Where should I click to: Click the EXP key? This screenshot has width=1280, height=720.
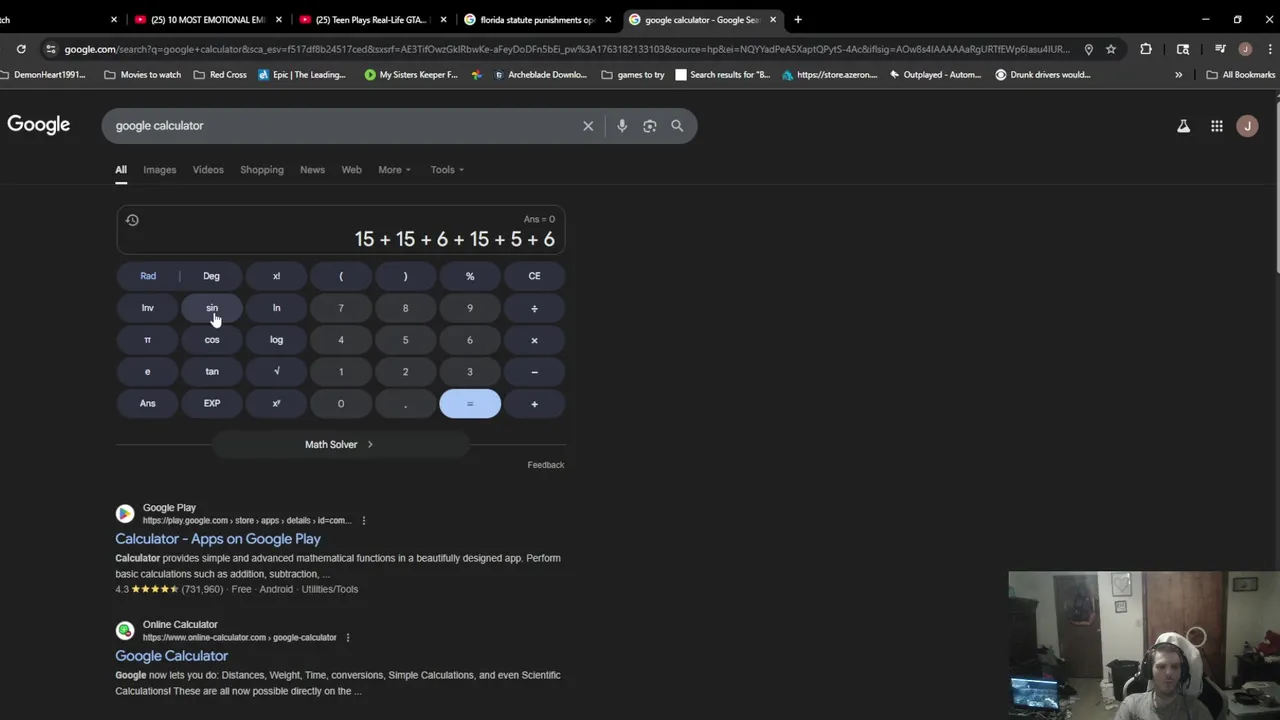(x=212, y=404)
